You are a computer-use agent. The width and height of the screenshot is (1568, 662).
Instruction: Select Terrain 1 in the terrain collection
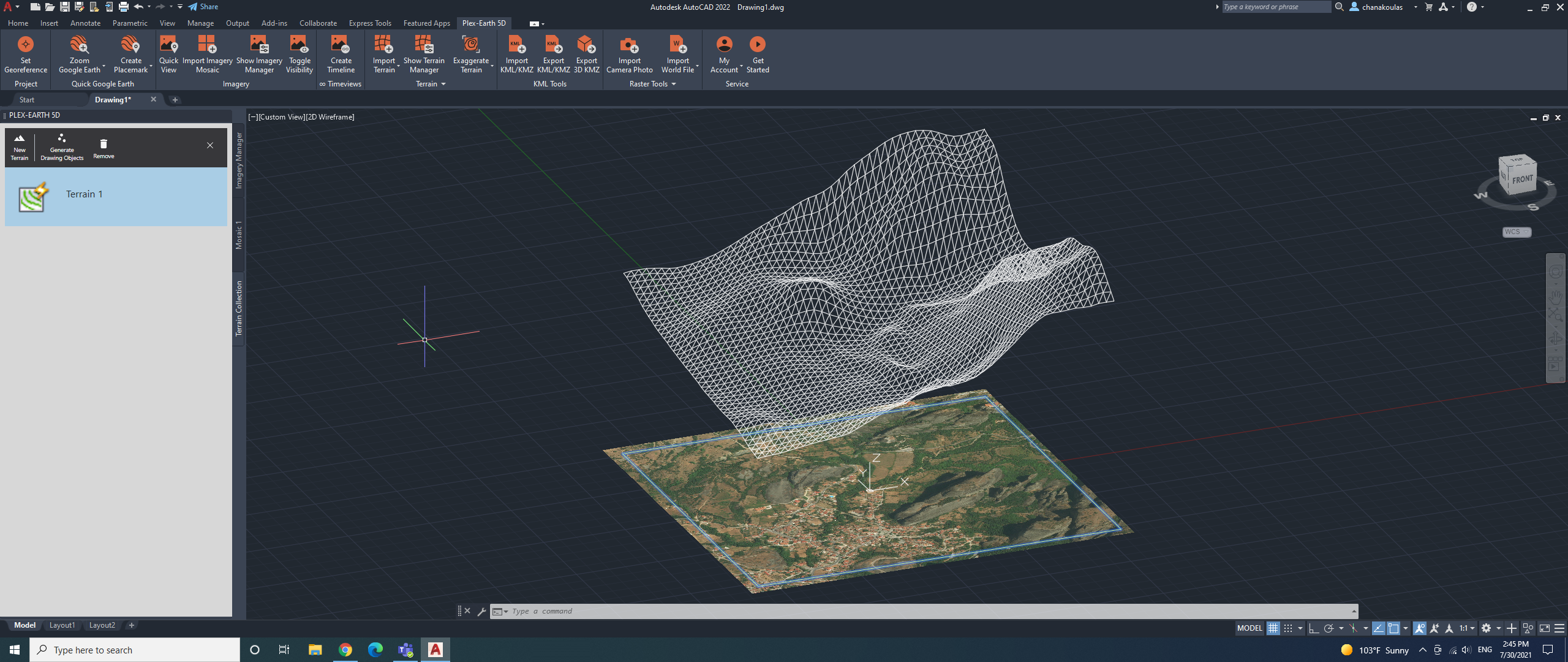(114, 195)
